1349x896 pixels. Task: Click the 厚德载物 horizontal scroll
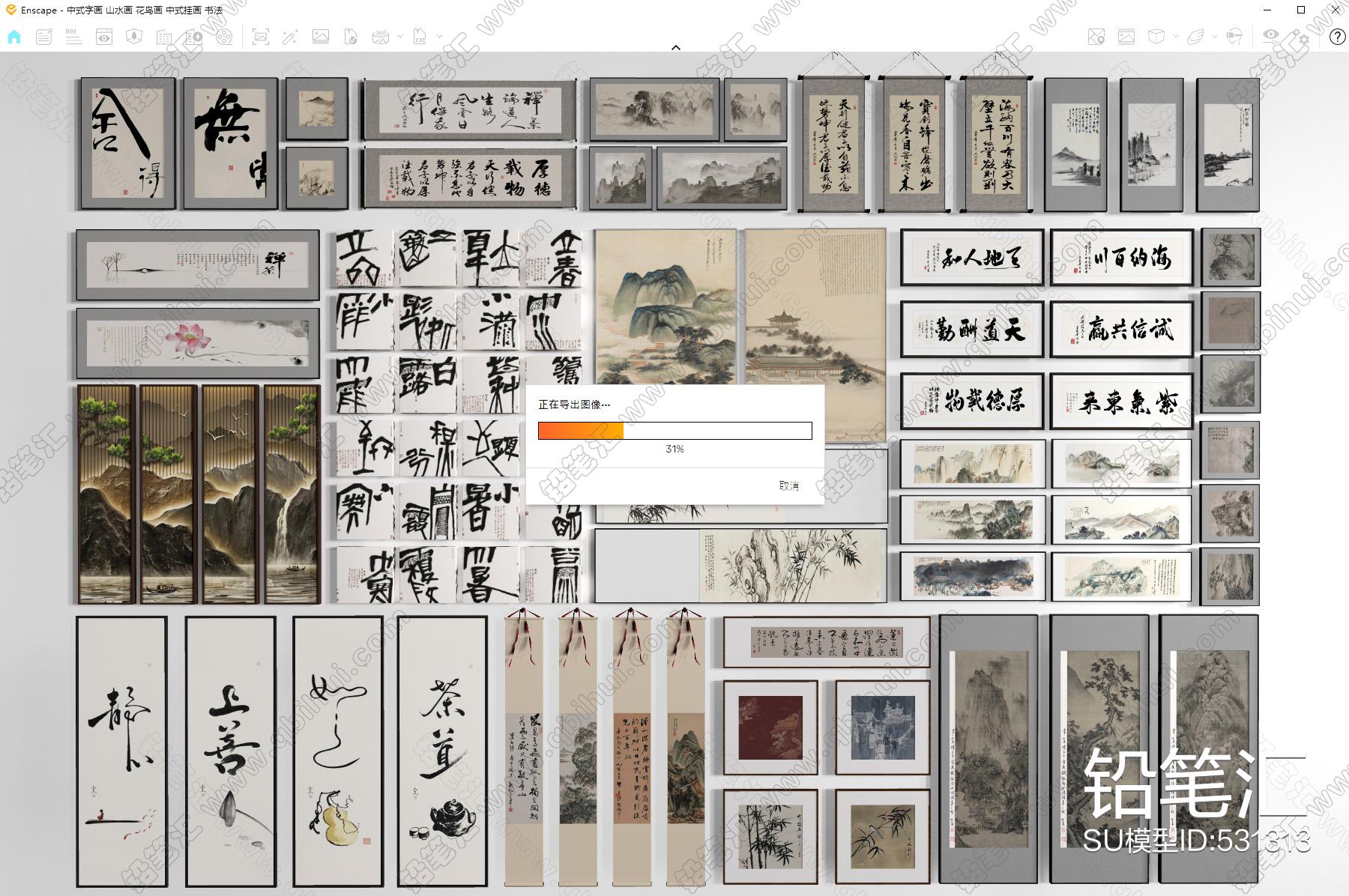pos(470,178)
